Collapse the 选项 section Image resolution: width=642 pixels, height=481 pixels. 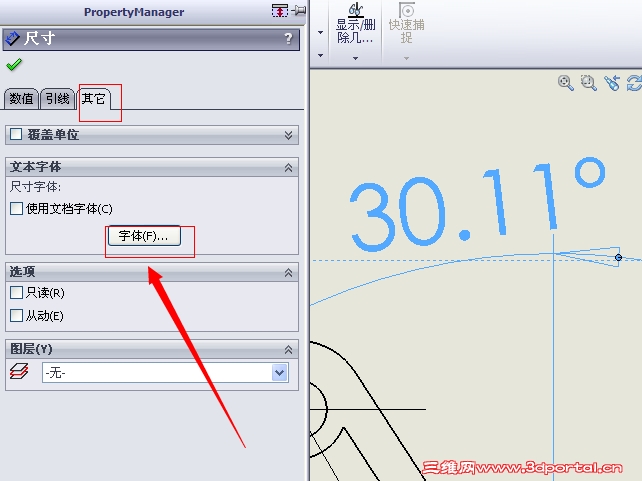point(288,273)
